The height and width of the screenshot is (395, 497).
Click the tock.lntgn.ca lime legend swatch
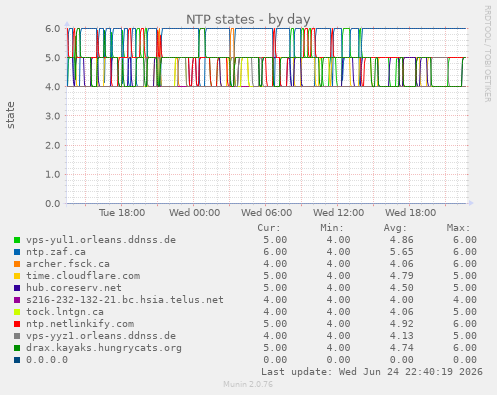[17, 312]
